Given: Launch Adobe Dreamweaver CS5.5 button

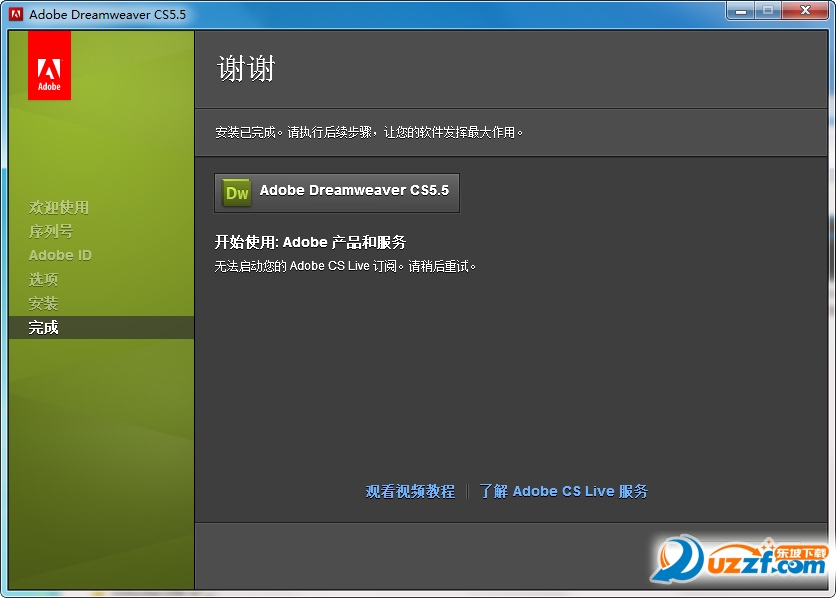Looking at the screenshot, I should point(336,193).
